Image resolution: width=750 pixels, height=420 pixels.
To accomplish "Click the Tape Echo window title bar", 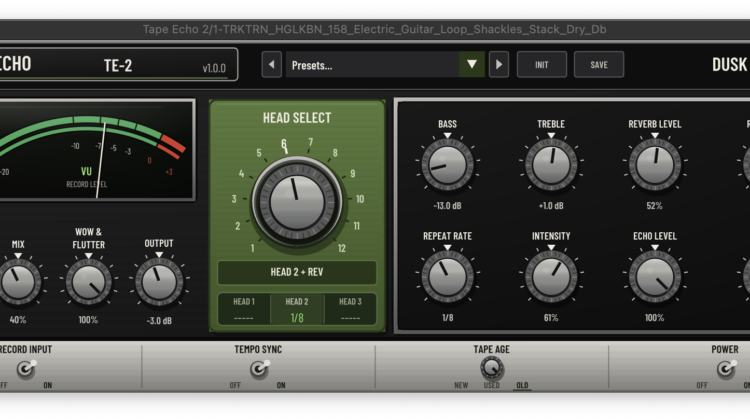I will click(x=375, y=30).
